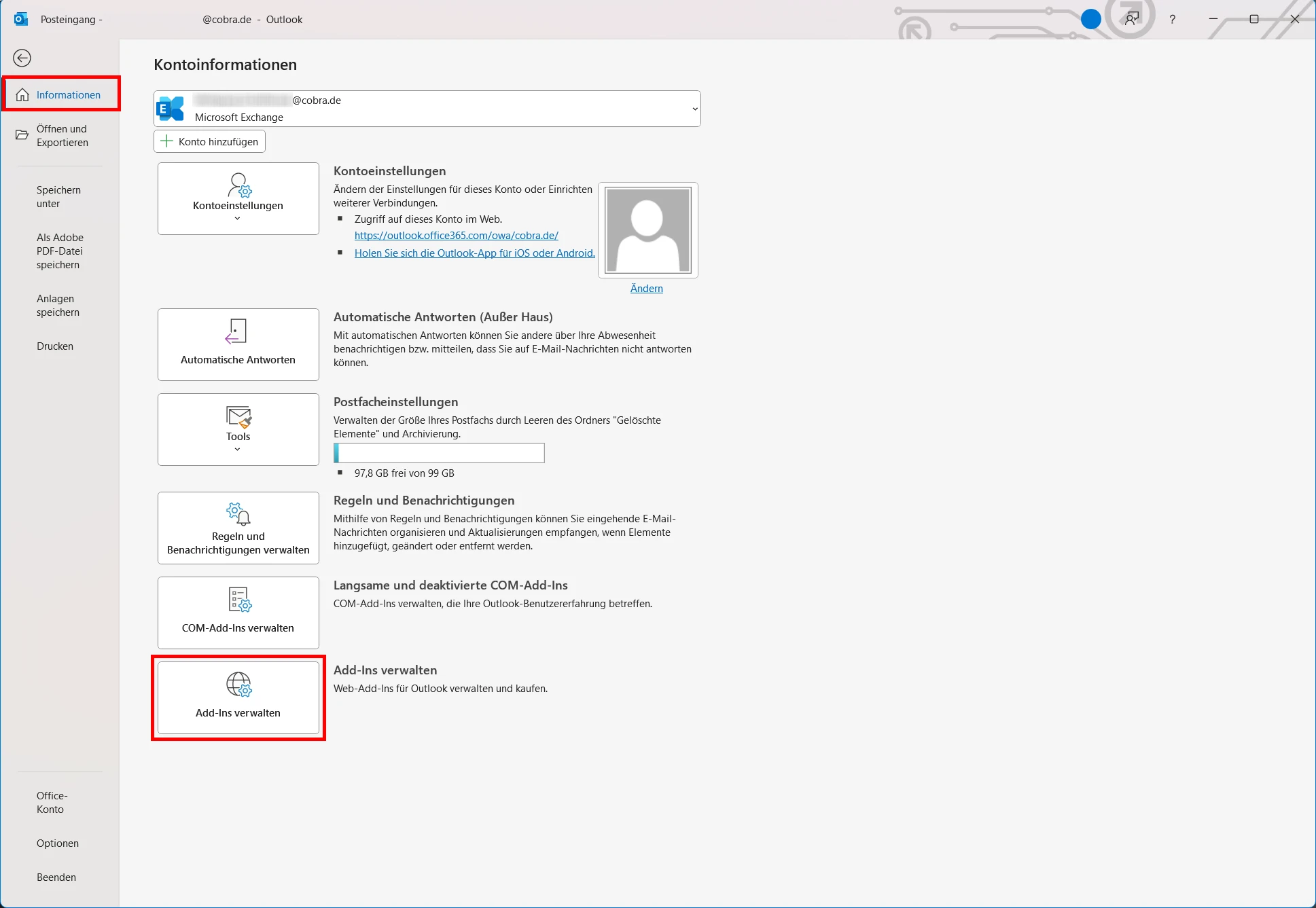Expand the Tools dropdown chevron

(238, 448)
